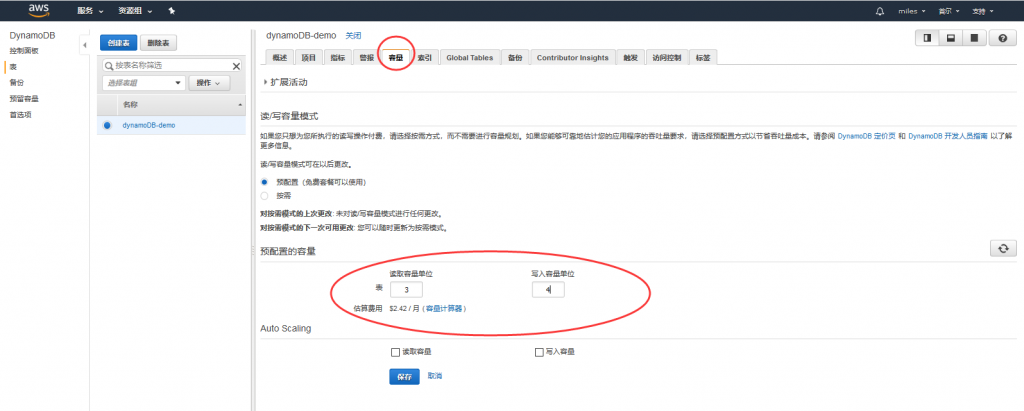Open the 选择表组 table group dropdown

point(144,83)
